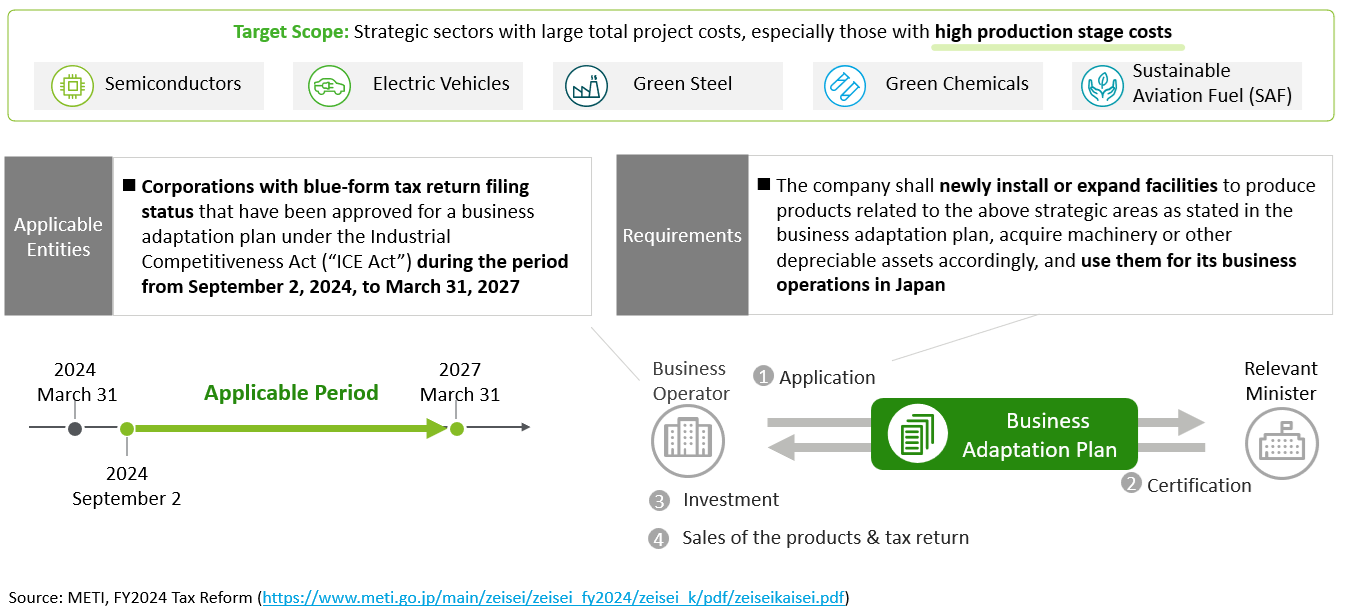Viewport: 1347px width, 607px height.
Task: Click the number 4 Sales step circle
Action: [x=658, y=538]
